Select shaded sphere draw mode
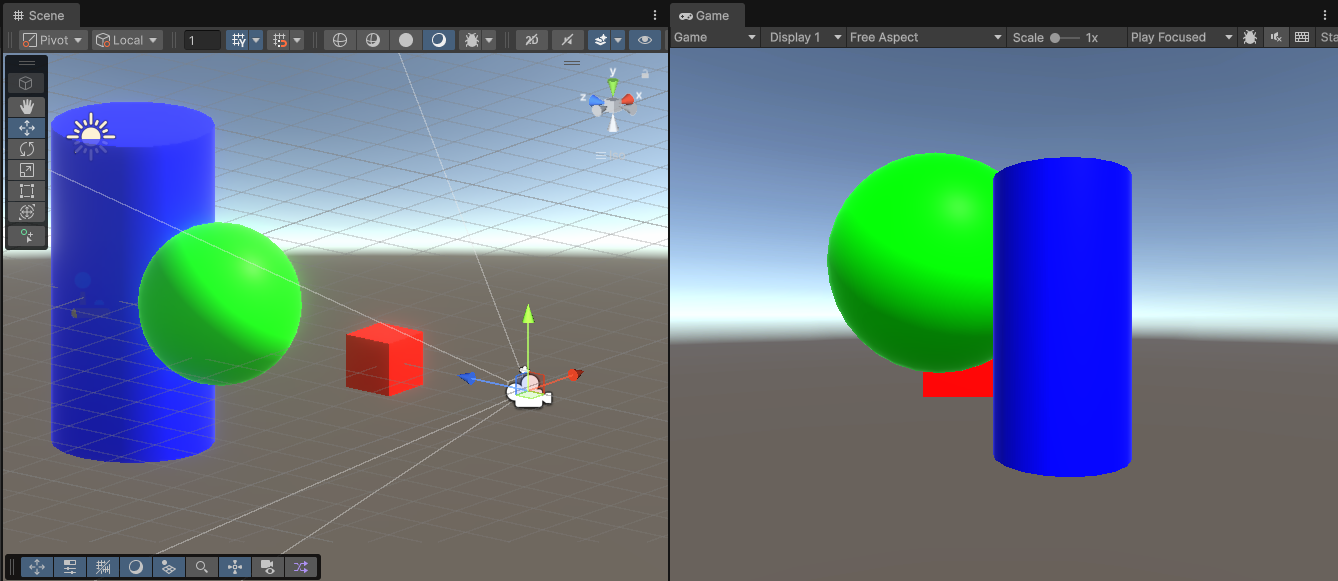The width and height of the screenshot is (1338, 581). click(438, 40)
